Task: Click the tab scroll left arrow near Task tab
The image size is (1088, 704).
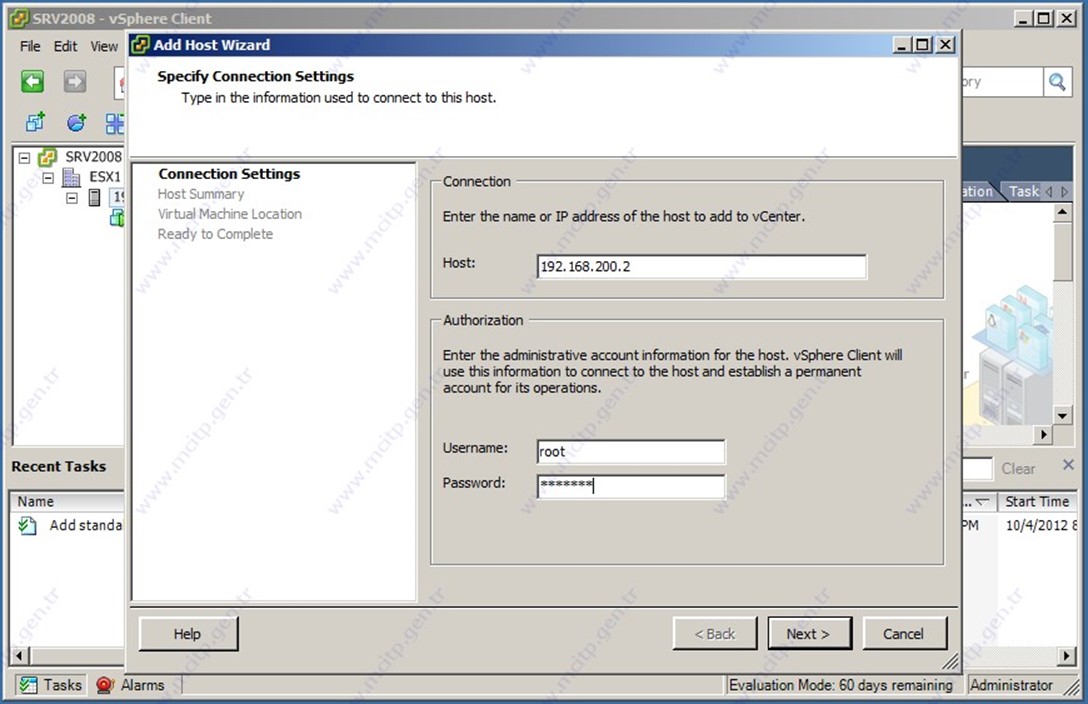Action: [x=1049, y=191]
